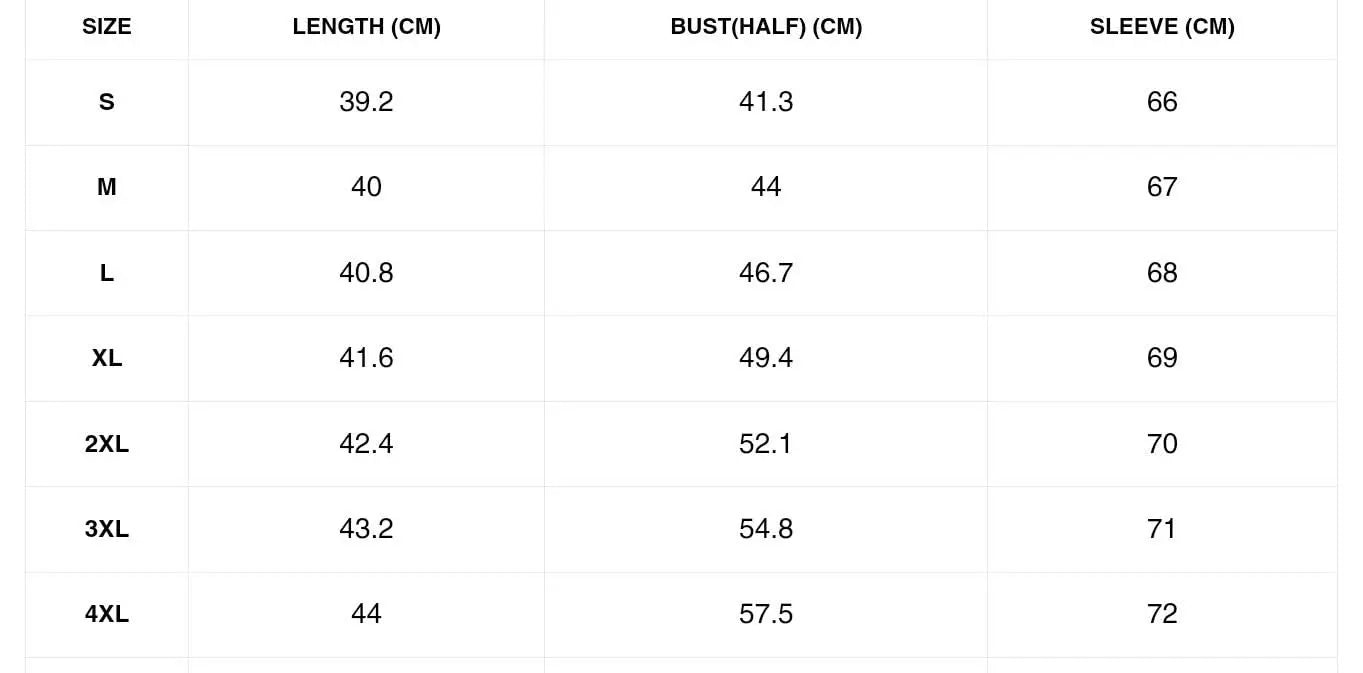Click the LENGTH (CM) column header
The height and width of the screenshot is (673, 1363).
click(366, 27)
